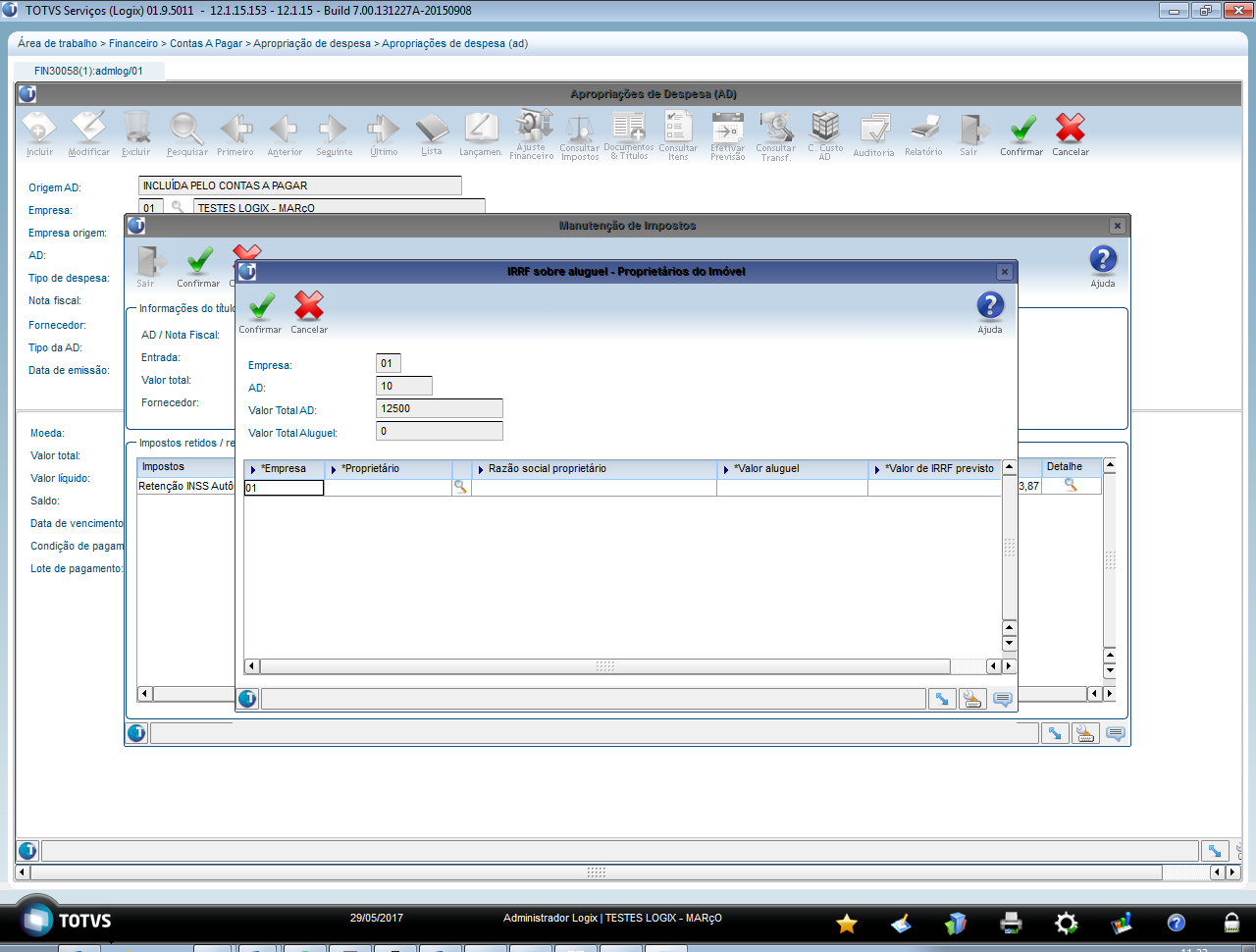Click the wrench keyboard icon in IRRF dialog
The height and width of the screenshot is (952, 1256).
pos(972,699)
